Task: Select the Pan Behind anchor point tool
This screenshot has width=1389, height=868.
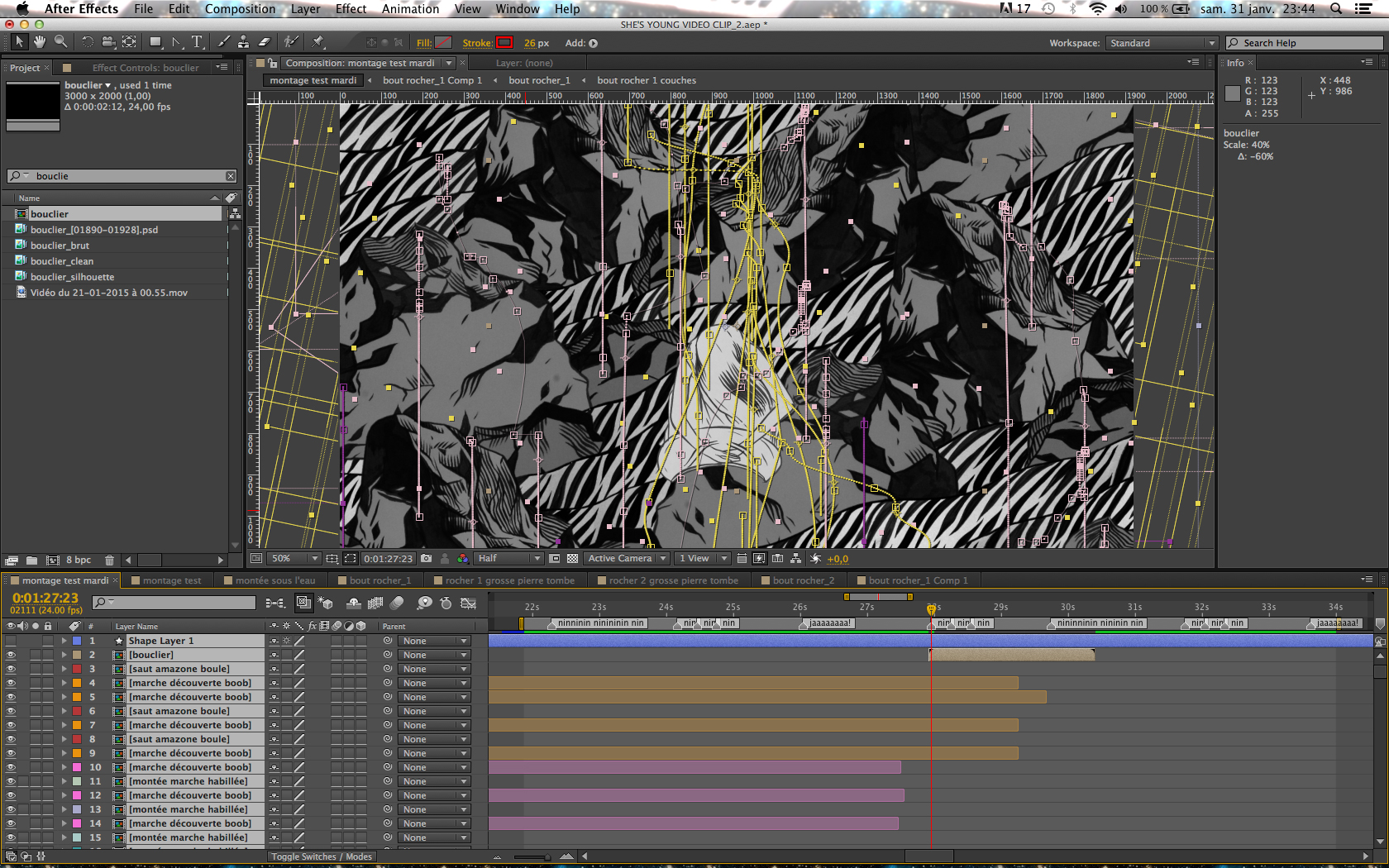Action: 130,41
